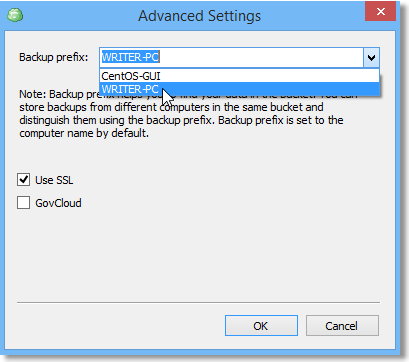Click the green cloud application icon
This screenshot has width=409, height=362.
[x=15, y=16]
